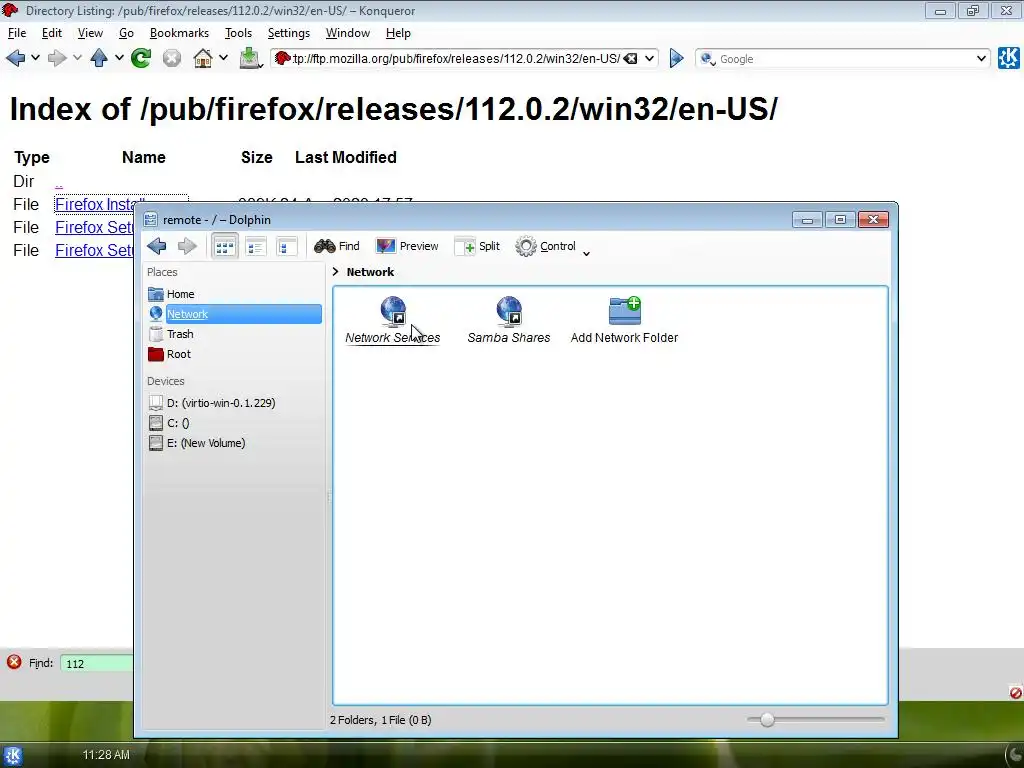This screenshot has height=768, width=1024.
Task: Click Find button in Dolphin toolbar
Action: point(337,246)
